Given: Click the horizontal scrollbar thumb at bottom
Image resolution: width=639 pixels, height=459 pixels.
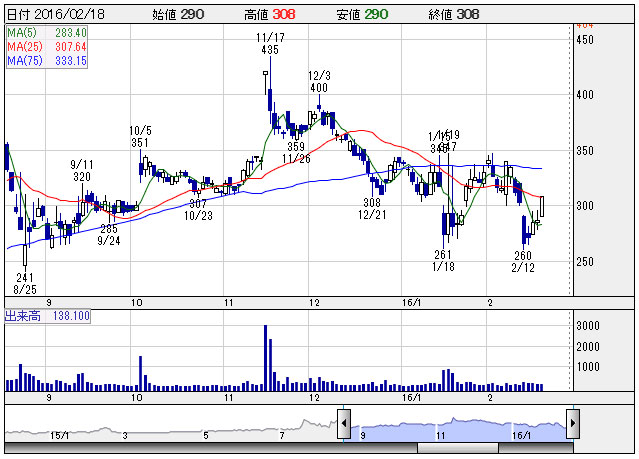Looking at the screenshot, I should (458, 448).
